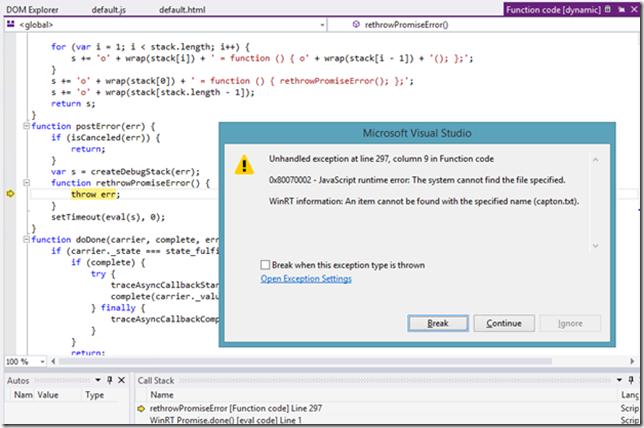Pin the Autos panel with auto-hide icon
The image size is (644, 428).
point(110,380)
